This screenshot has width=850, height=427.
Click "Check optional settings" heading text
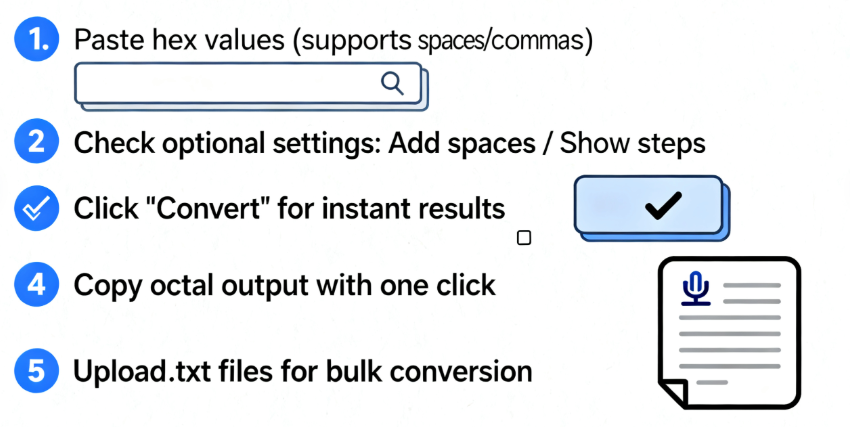coord(222,143)
